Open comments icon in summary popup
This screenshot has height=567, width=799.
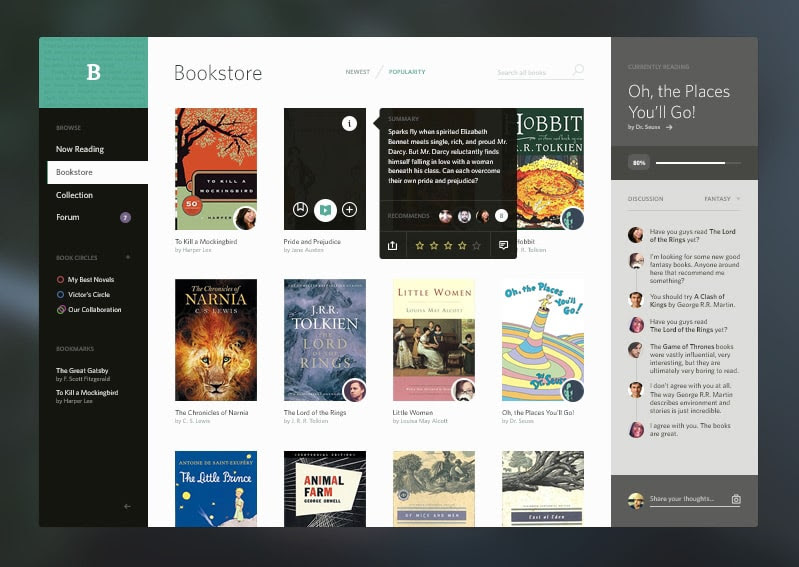(503, 246)
